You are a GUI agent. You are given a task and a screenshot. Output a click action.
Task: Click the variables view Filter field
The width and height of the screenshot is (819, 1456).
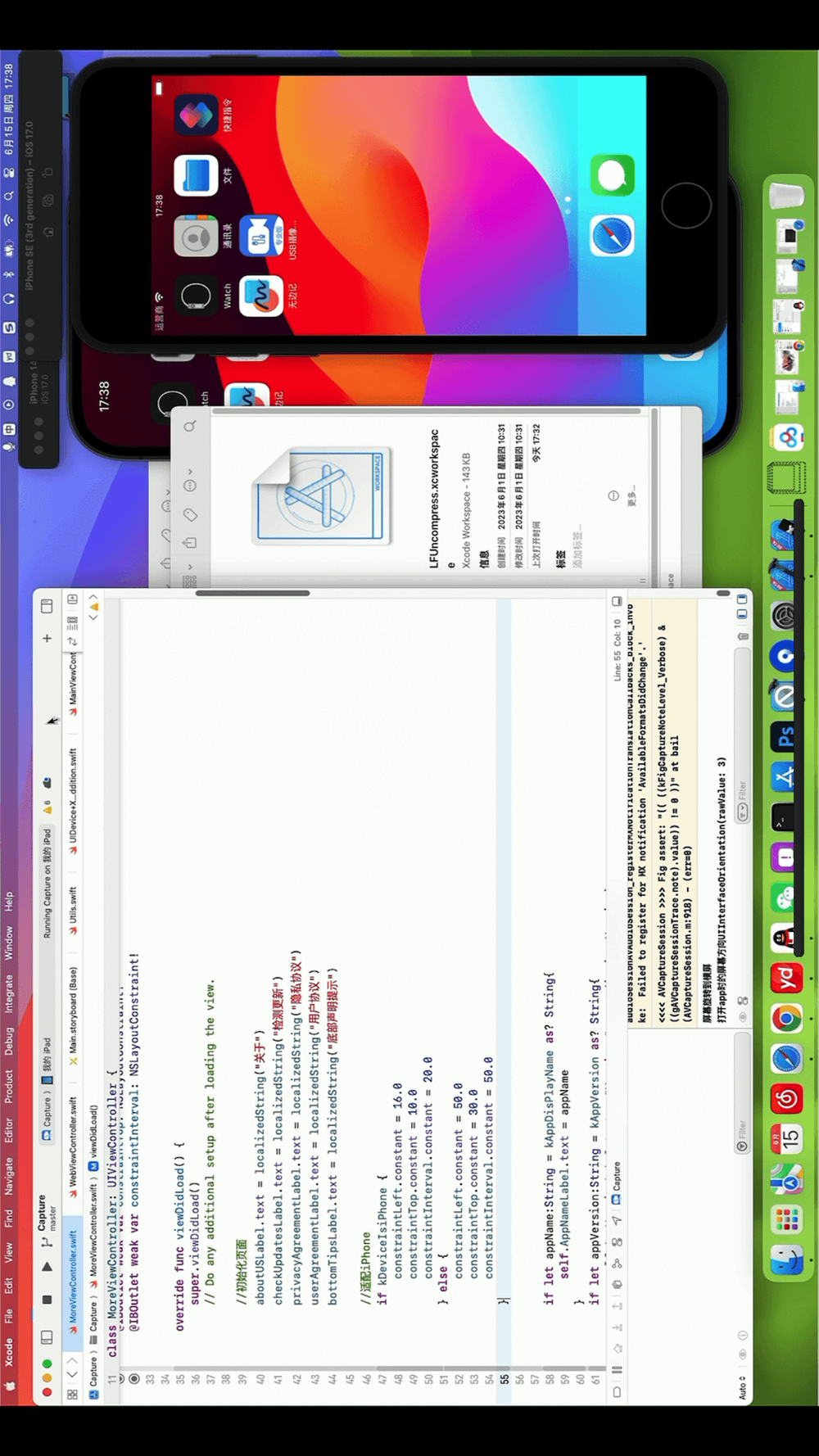click(742, 1093)
